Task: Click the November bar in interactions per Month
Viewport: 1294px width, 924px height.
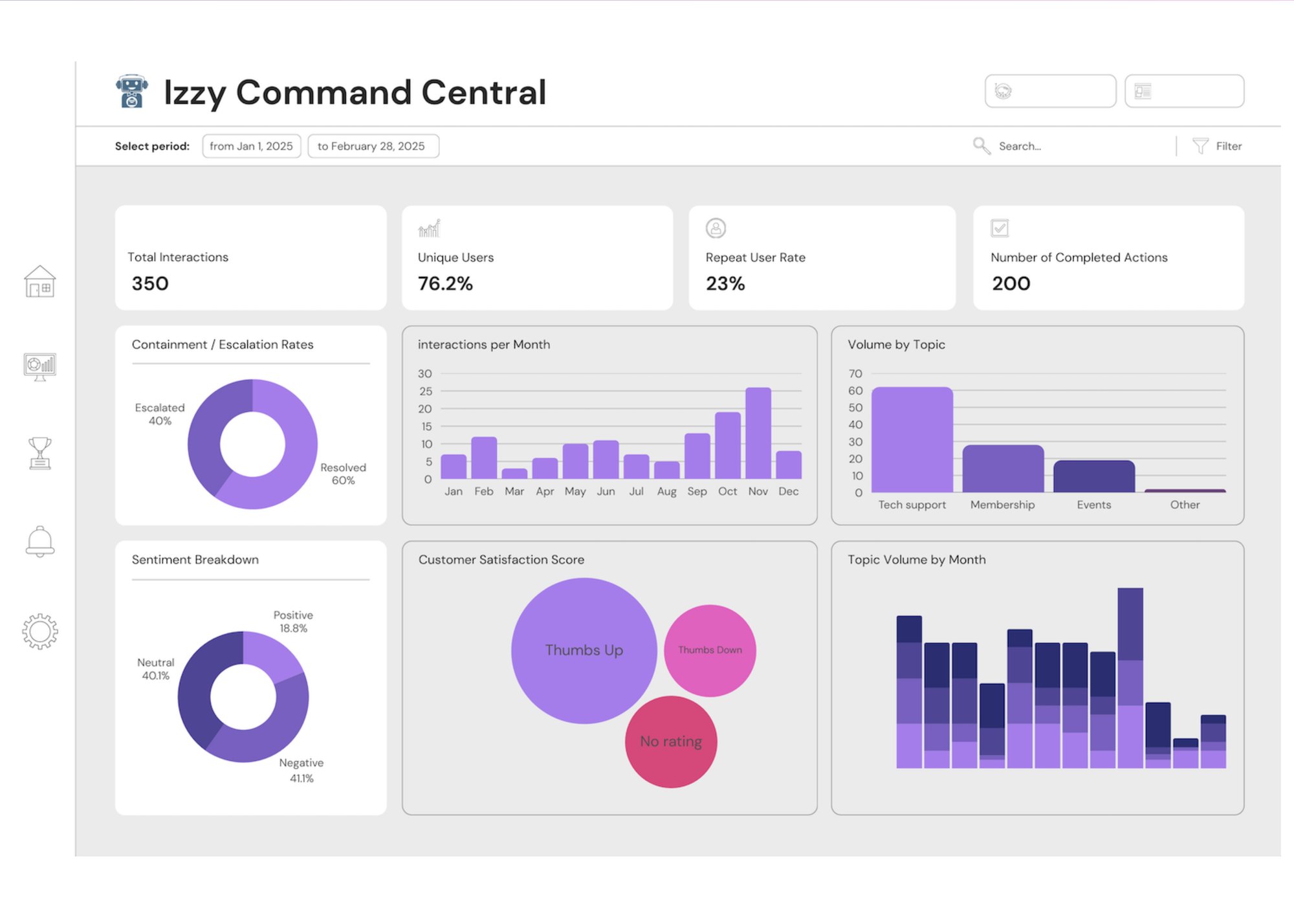Action: pos(758,434)
